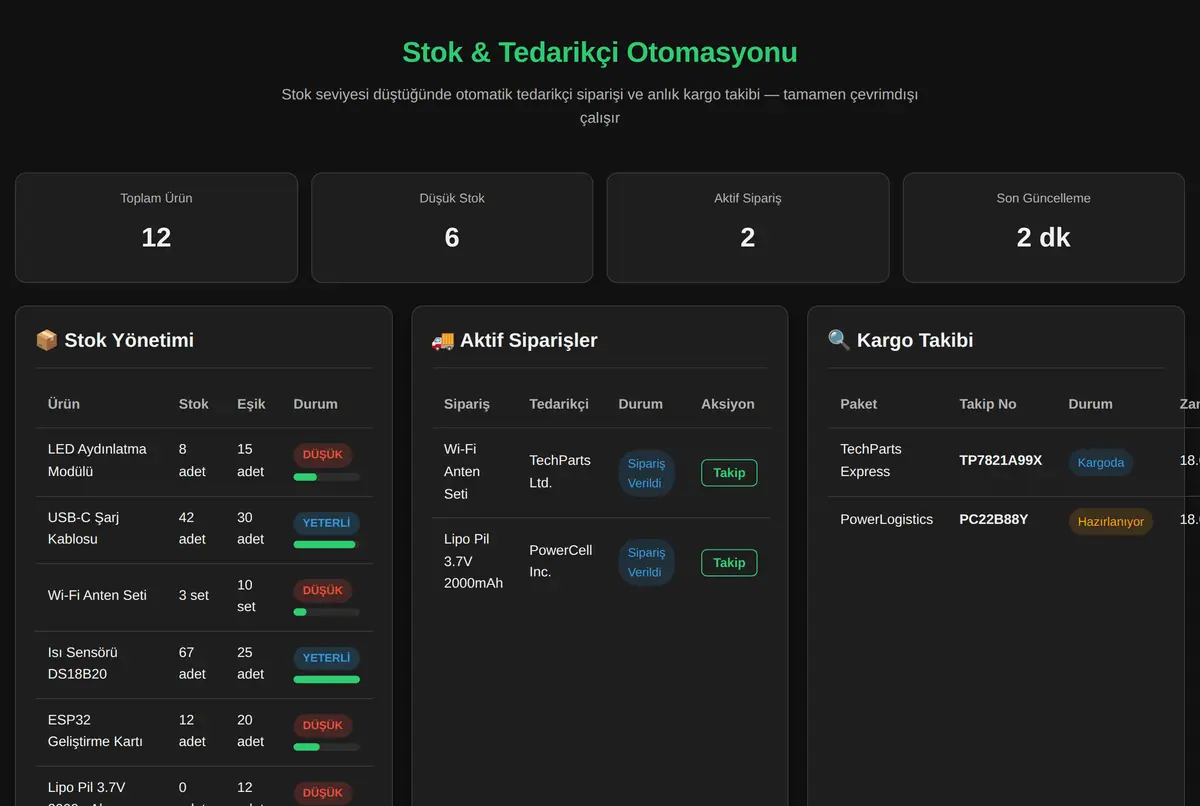
Task: Click Isı Sensörü DS18B20 product name
Action: [x=83, y=663]
